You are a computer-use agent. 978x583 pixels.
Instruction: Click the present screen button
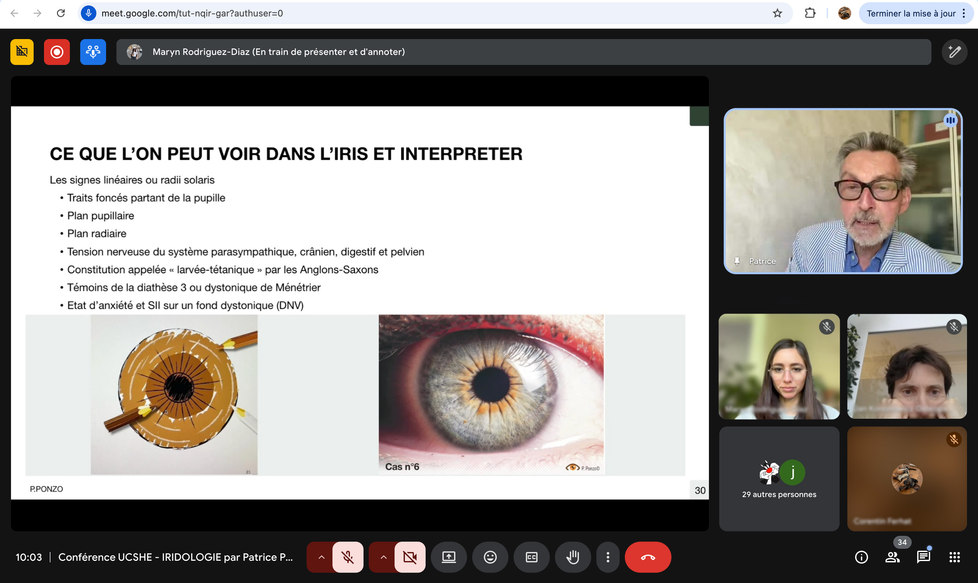(x=449, y=557)
